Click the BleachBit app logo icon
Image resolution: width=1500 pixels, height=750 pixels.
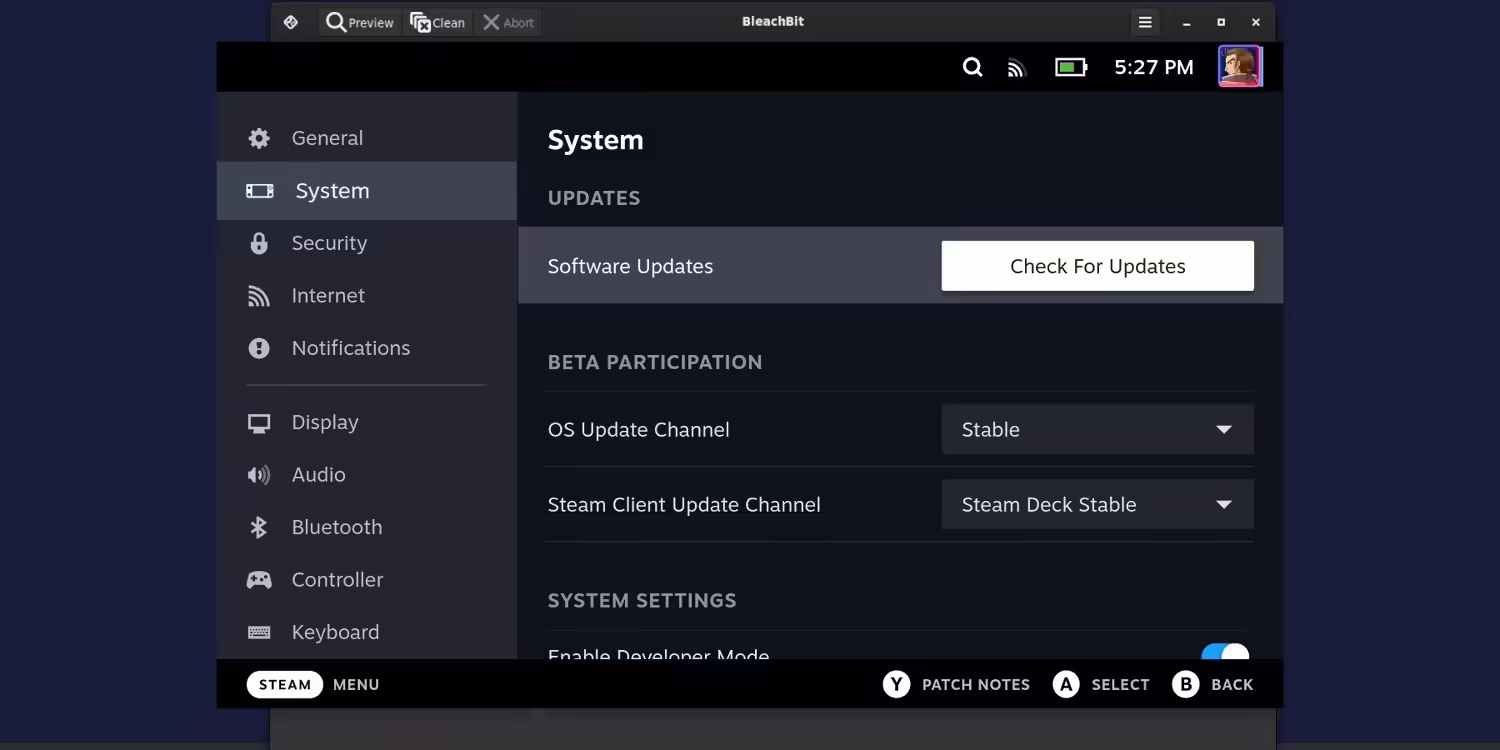click(291, 22)
